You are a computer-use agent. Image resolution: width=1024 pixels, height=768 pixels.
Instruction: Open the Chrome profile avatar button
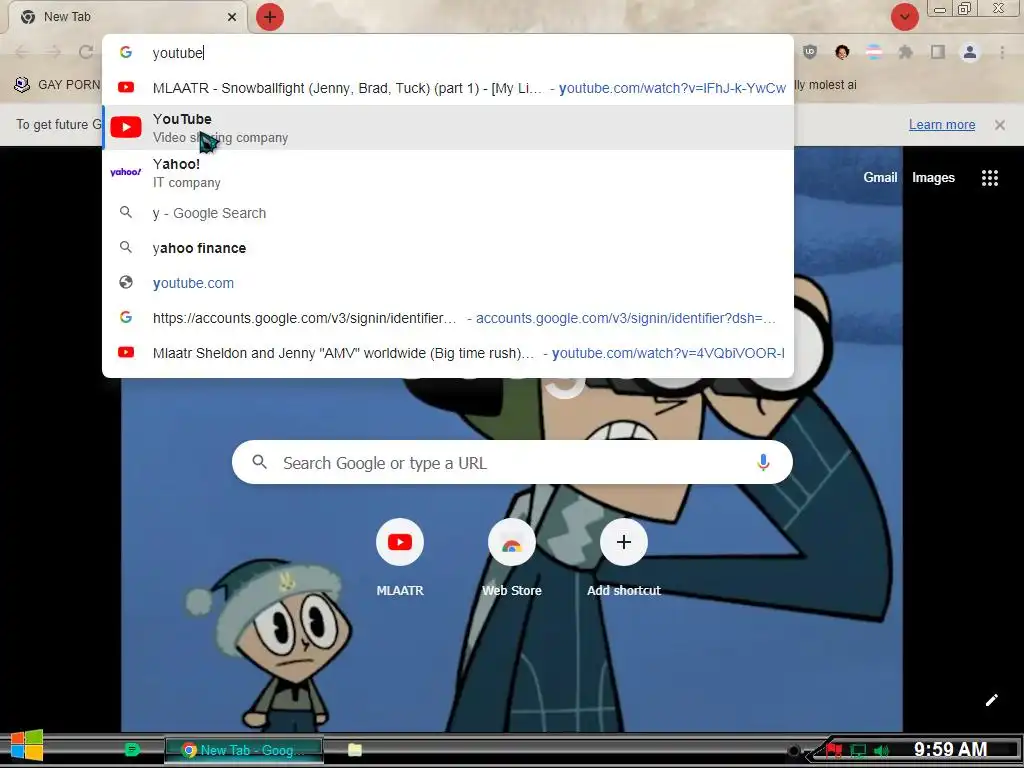click(970, 52)
